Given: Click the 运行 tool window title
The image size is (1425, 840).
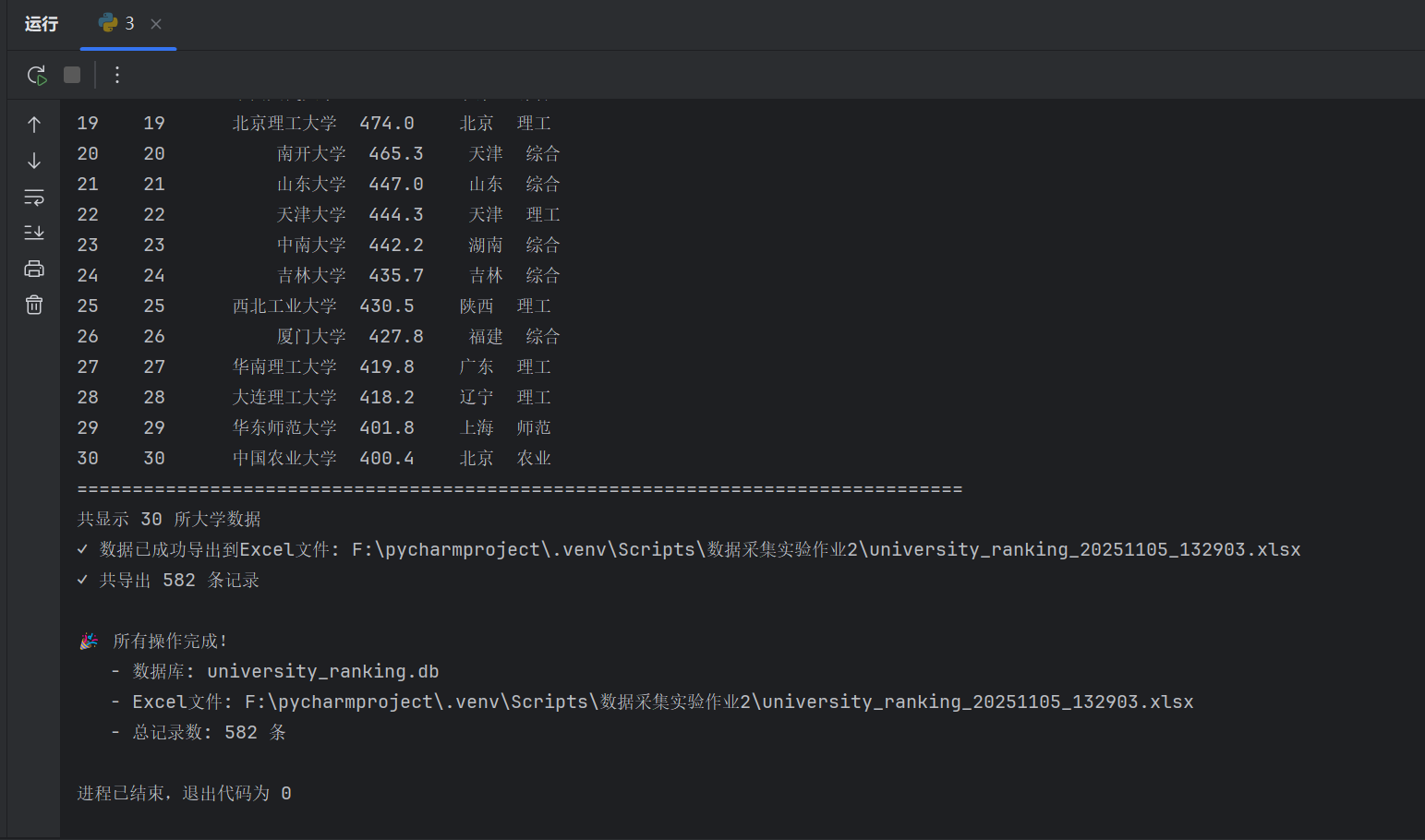Looking at the screenshot, I should click(x=42, y=24).
